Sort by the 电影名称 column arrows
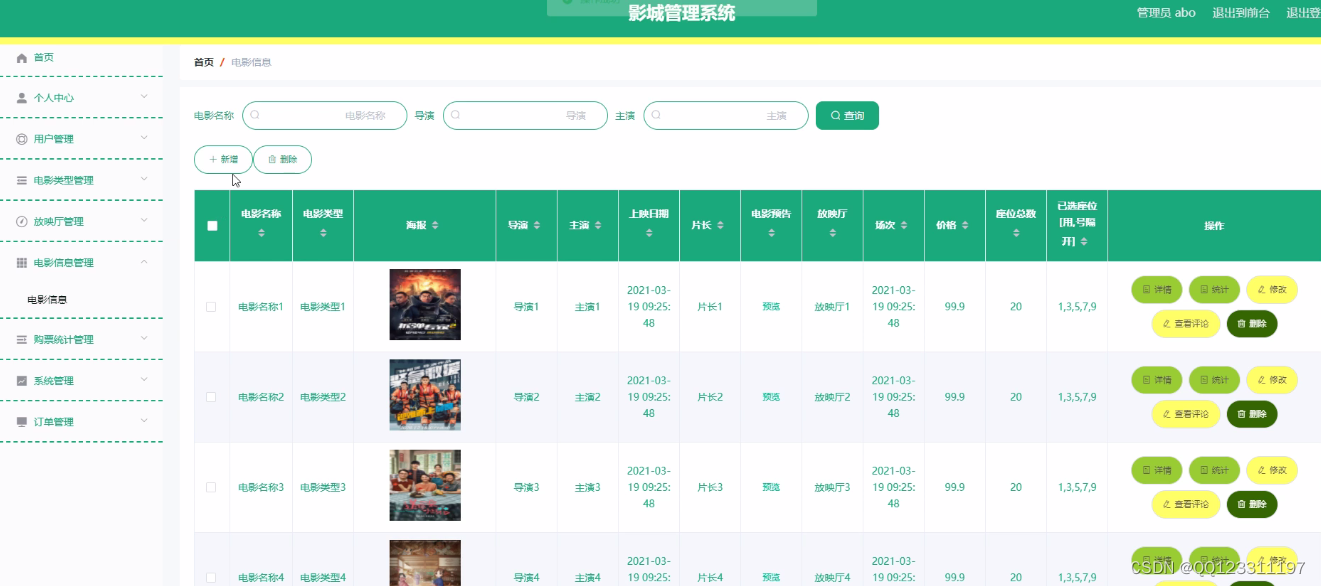 click(x=261, y=233)
